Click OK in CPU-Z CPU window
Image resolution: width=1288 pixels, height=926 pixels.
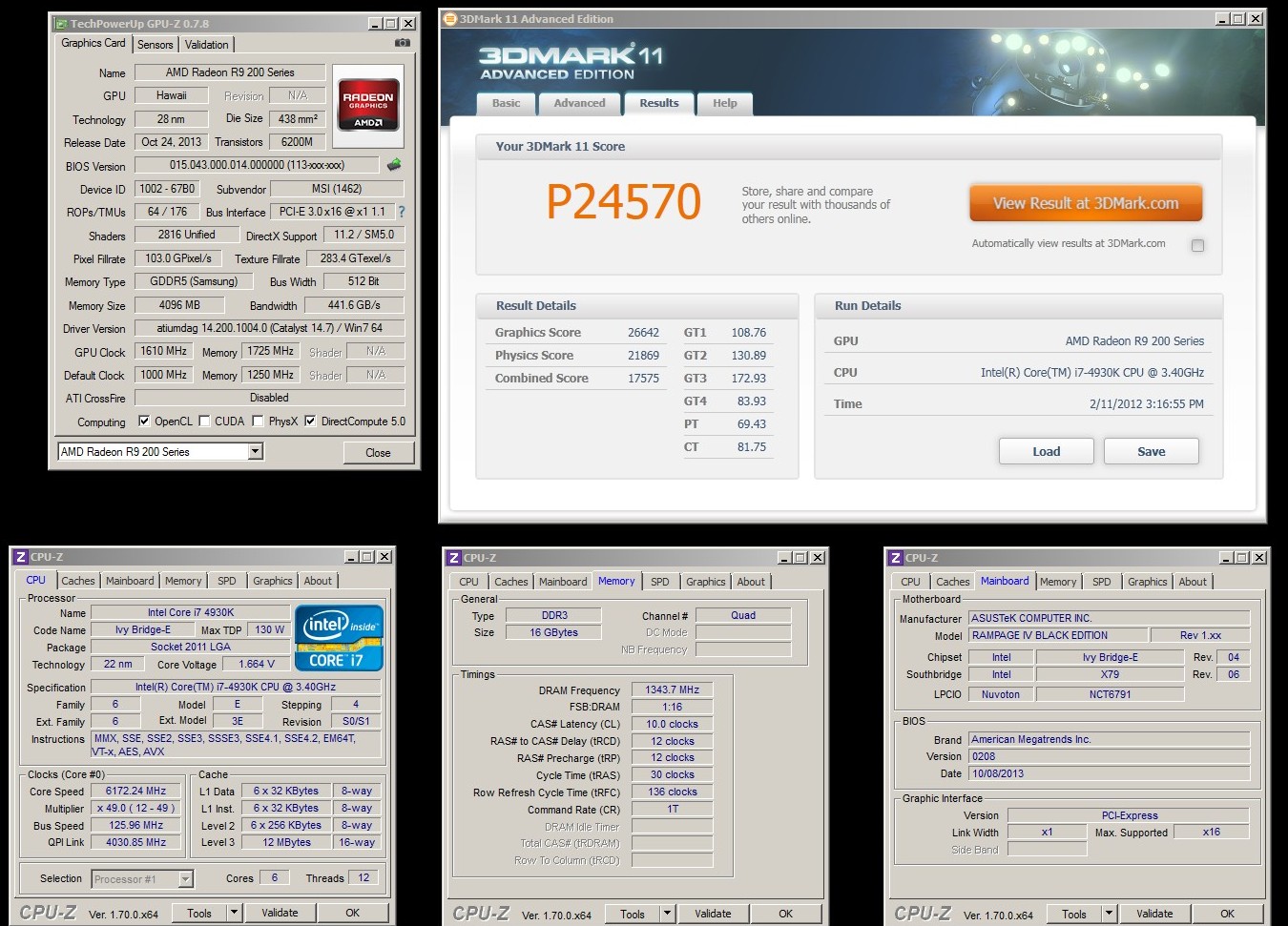352,913
